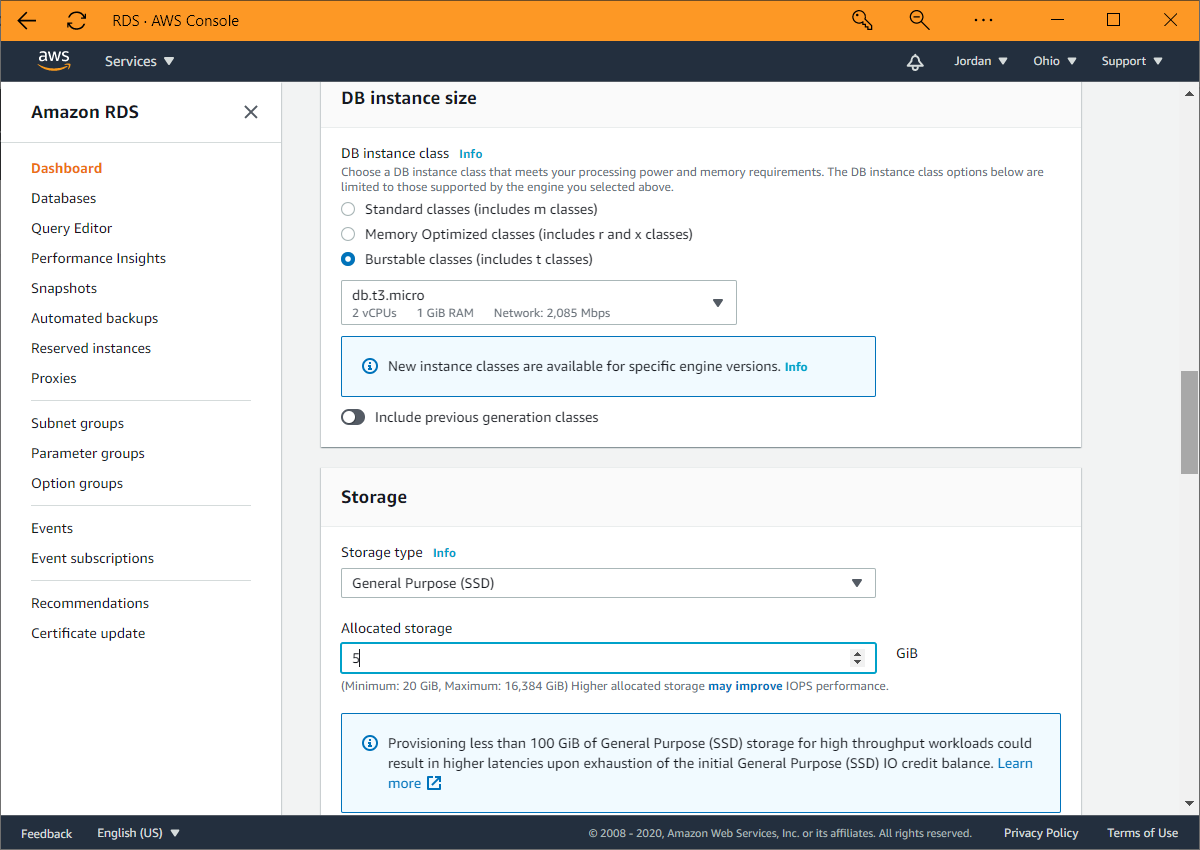Open Certificate update in the sidebar
The height and width of the screenshot is (850, 1200).
(x=88, y=633)
